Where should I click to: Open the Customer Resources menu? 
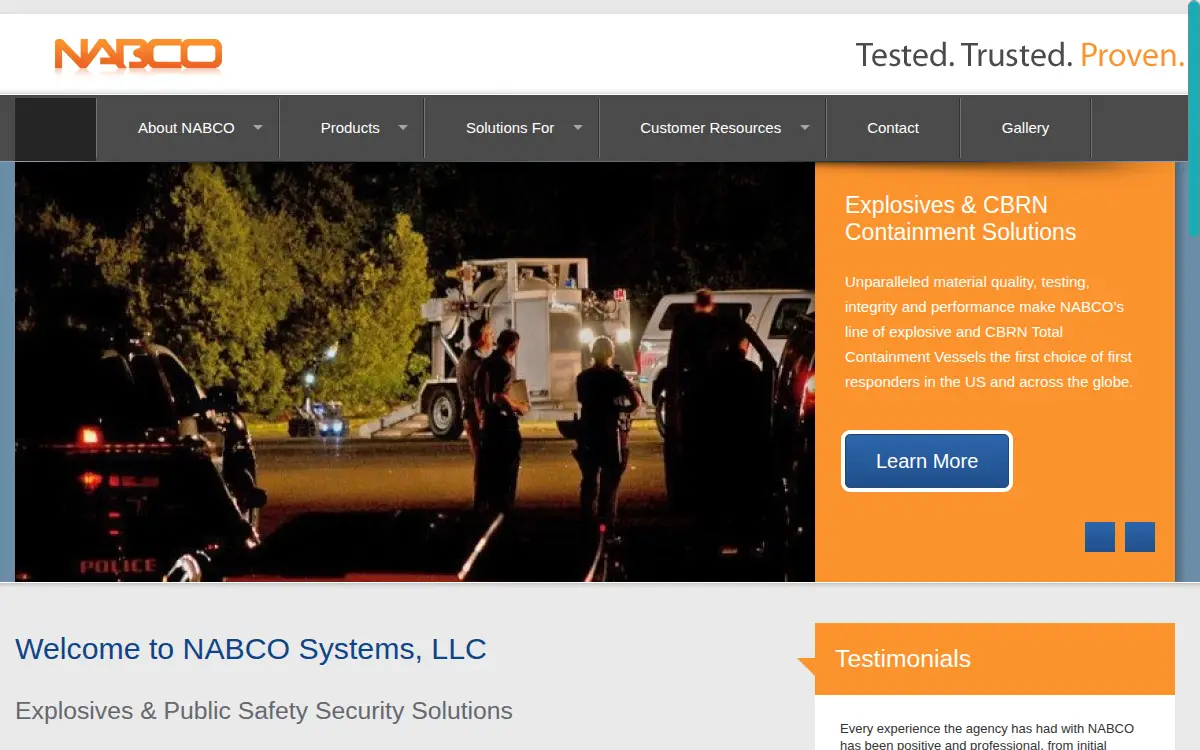(x=710, y=128)
